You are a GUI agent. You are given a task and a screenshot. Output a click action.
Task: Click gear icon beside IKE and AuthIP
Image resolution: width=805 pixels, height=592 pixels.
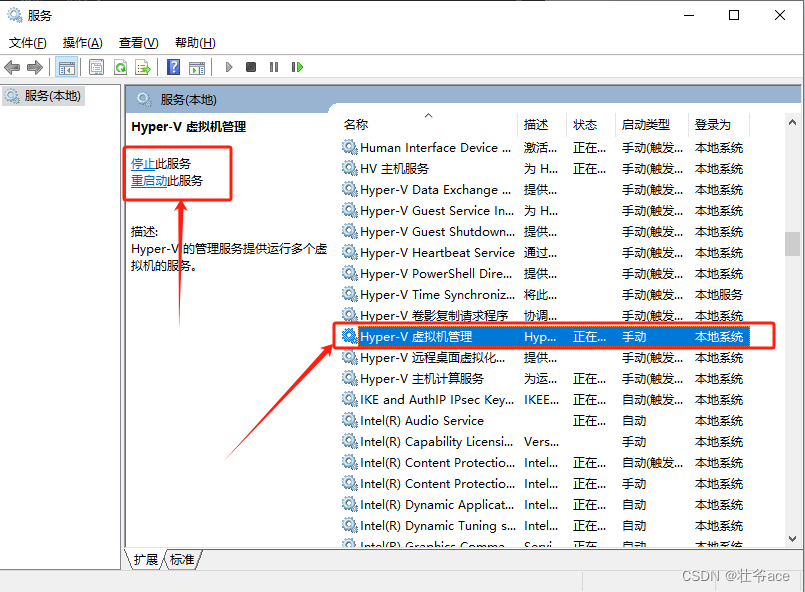[x=350, y=399]
